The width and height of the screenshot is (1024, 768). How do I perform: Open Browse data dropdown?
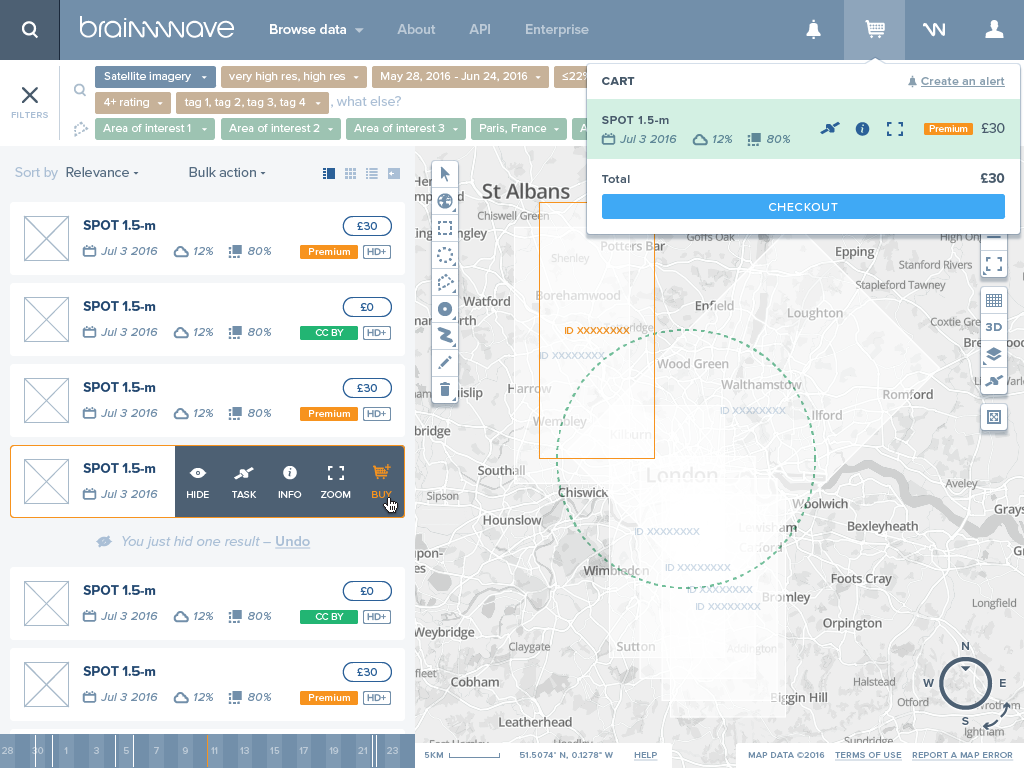pos(316,29)
